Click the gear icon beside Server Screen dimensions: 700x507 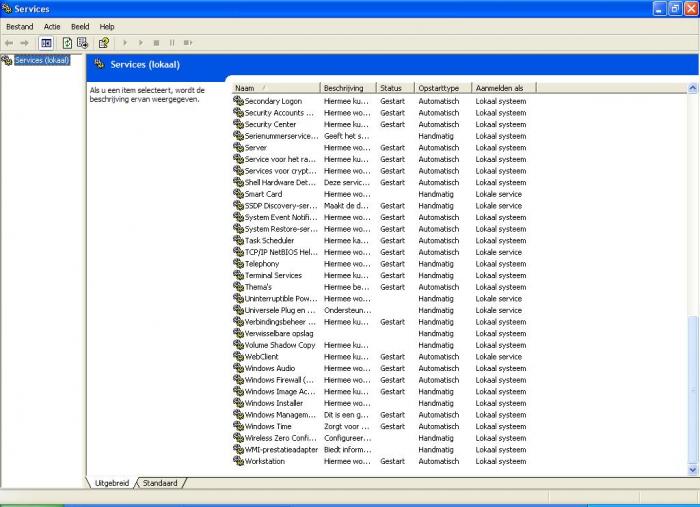pyautogui.click(x=238, y=147)
